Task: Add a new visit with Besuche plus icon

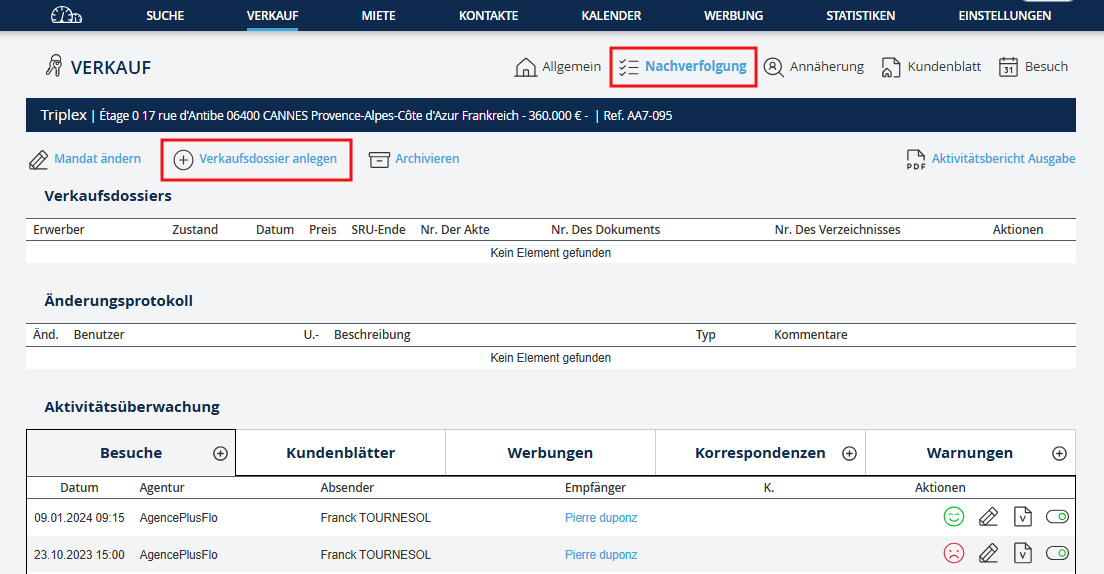Action: coord(220,453)
